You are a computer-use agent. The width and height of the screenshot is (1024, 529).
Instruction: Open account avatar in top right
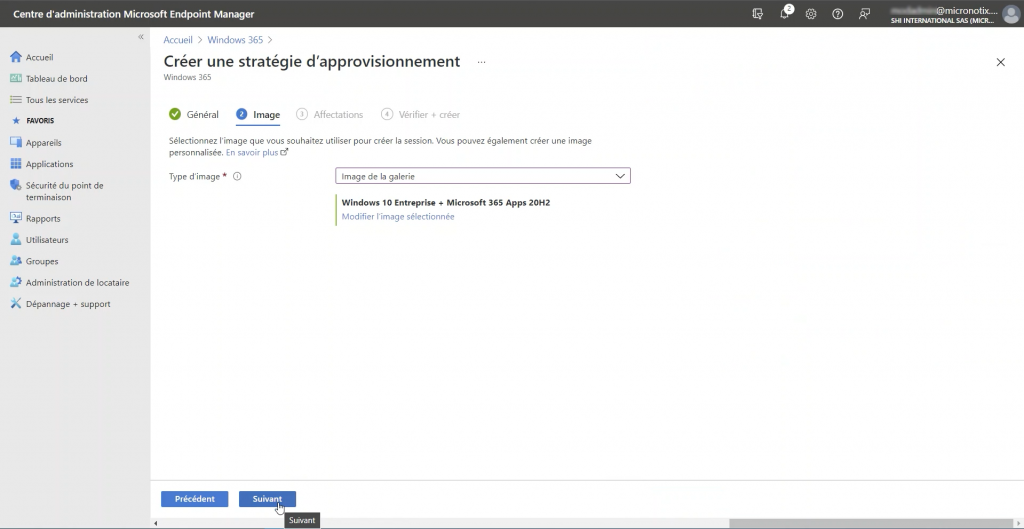[1010, 14]
